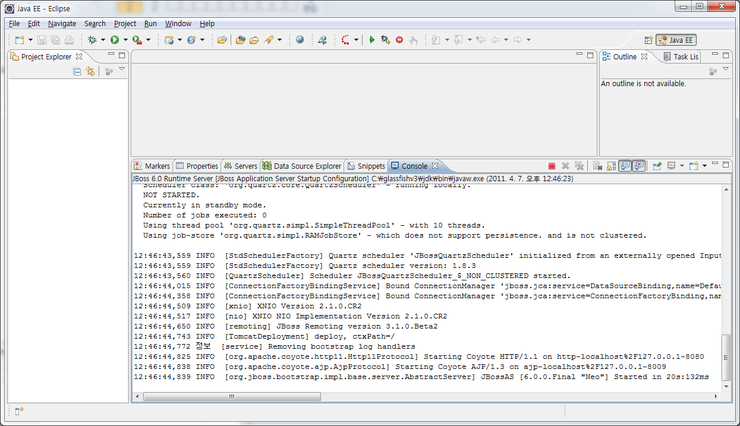This screenshot has width=740, height=426.
Task: Click the New Servlet creation icon
Action: coord(192,40)
